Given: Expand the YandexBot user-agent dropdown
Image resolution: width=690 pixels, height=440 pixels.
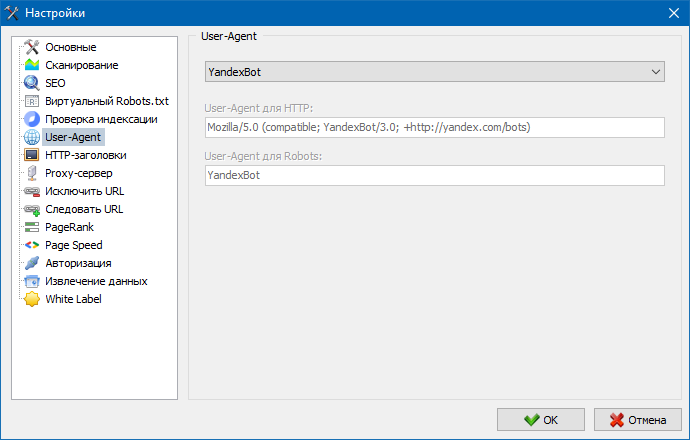Looking at the screenshot, I should [435, 72].
